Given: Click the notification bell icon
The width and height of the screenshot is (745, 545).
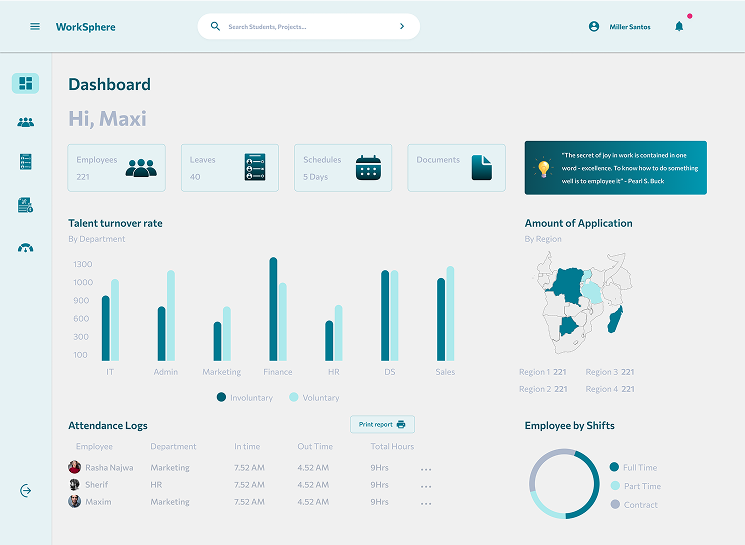Looking at the screenshot, I should 679,27.
